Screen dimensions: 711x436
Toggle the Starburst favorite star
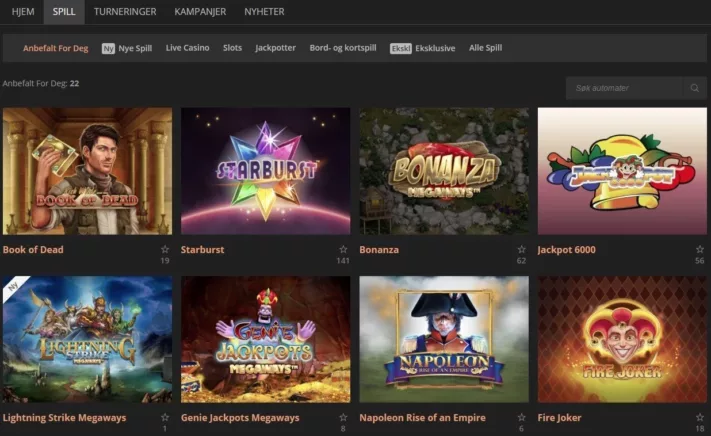tap(343, 249)
